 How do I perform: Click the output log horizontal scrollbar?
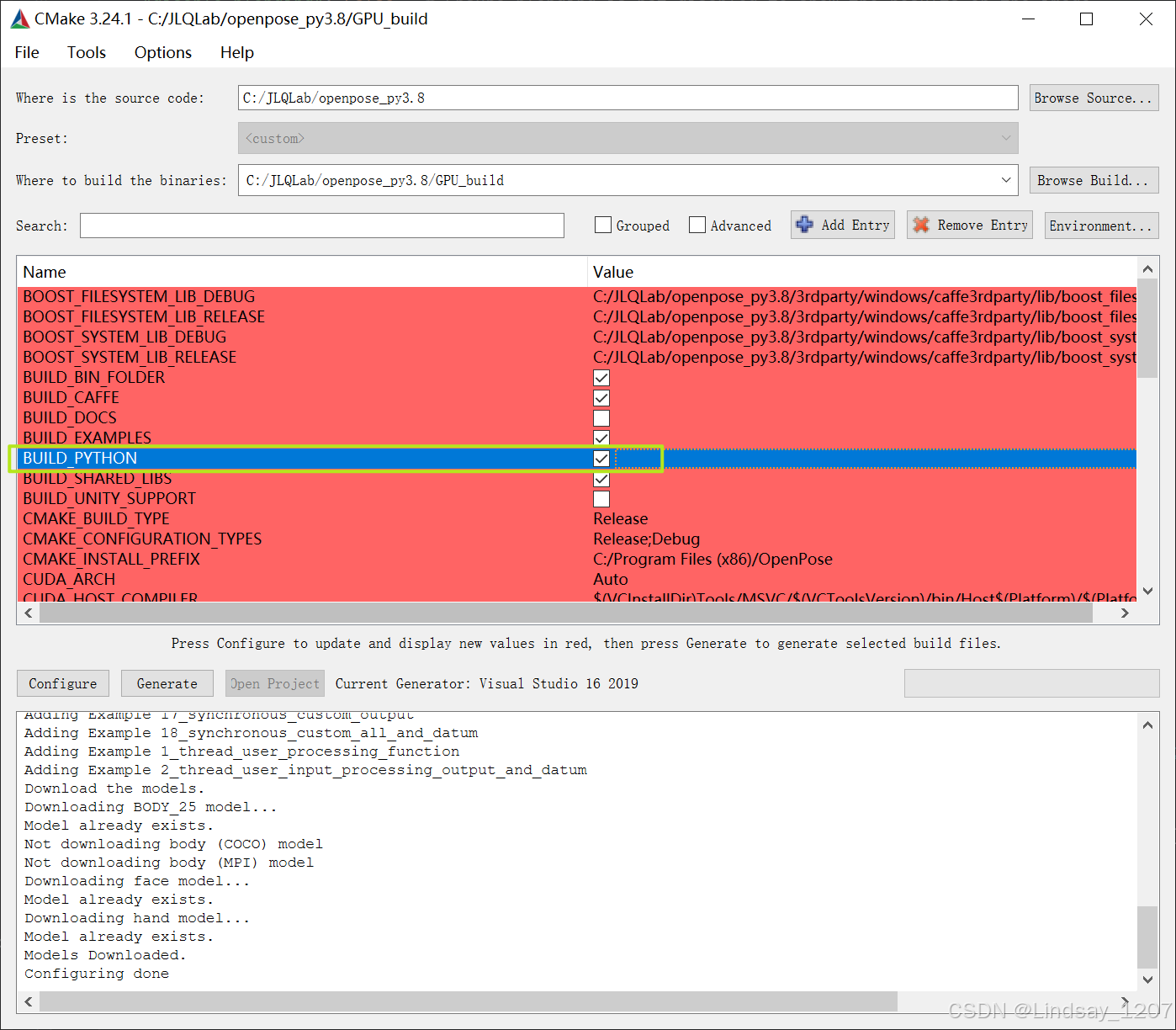tap(468, 1001)
